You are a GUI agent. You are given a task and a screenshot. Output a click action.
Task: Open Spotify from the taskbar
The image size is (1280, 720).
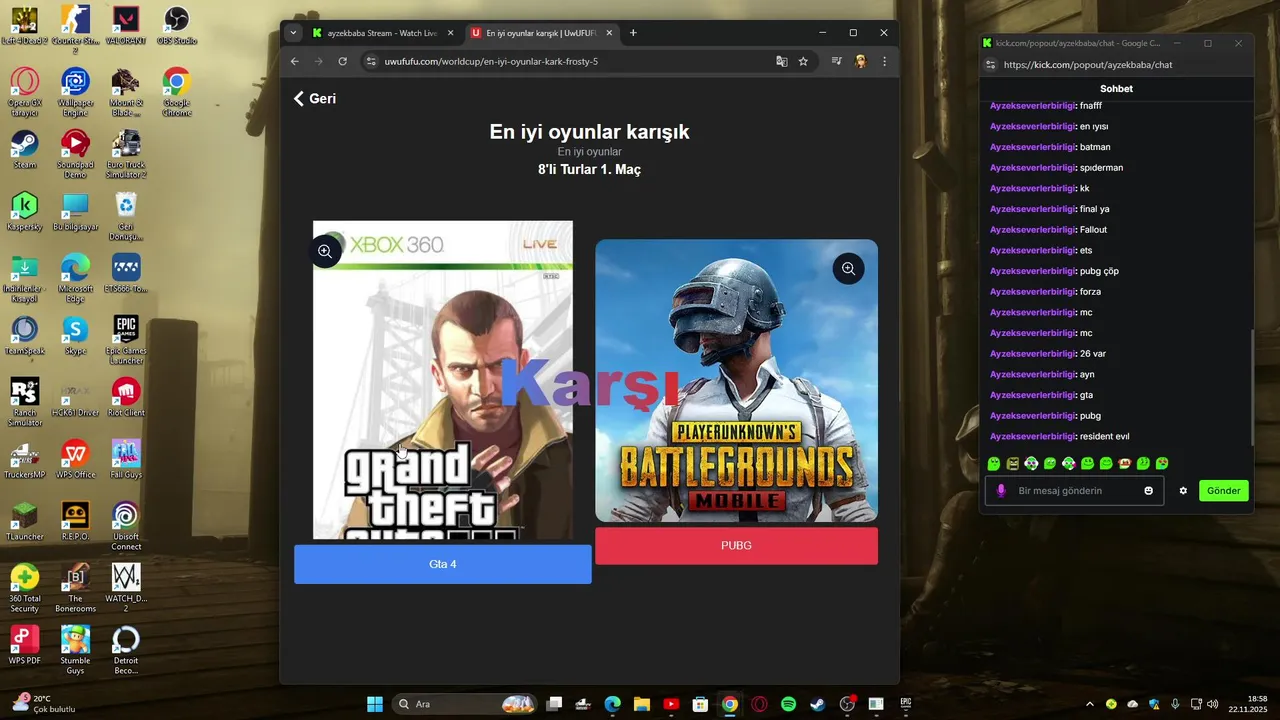(788, 704)
